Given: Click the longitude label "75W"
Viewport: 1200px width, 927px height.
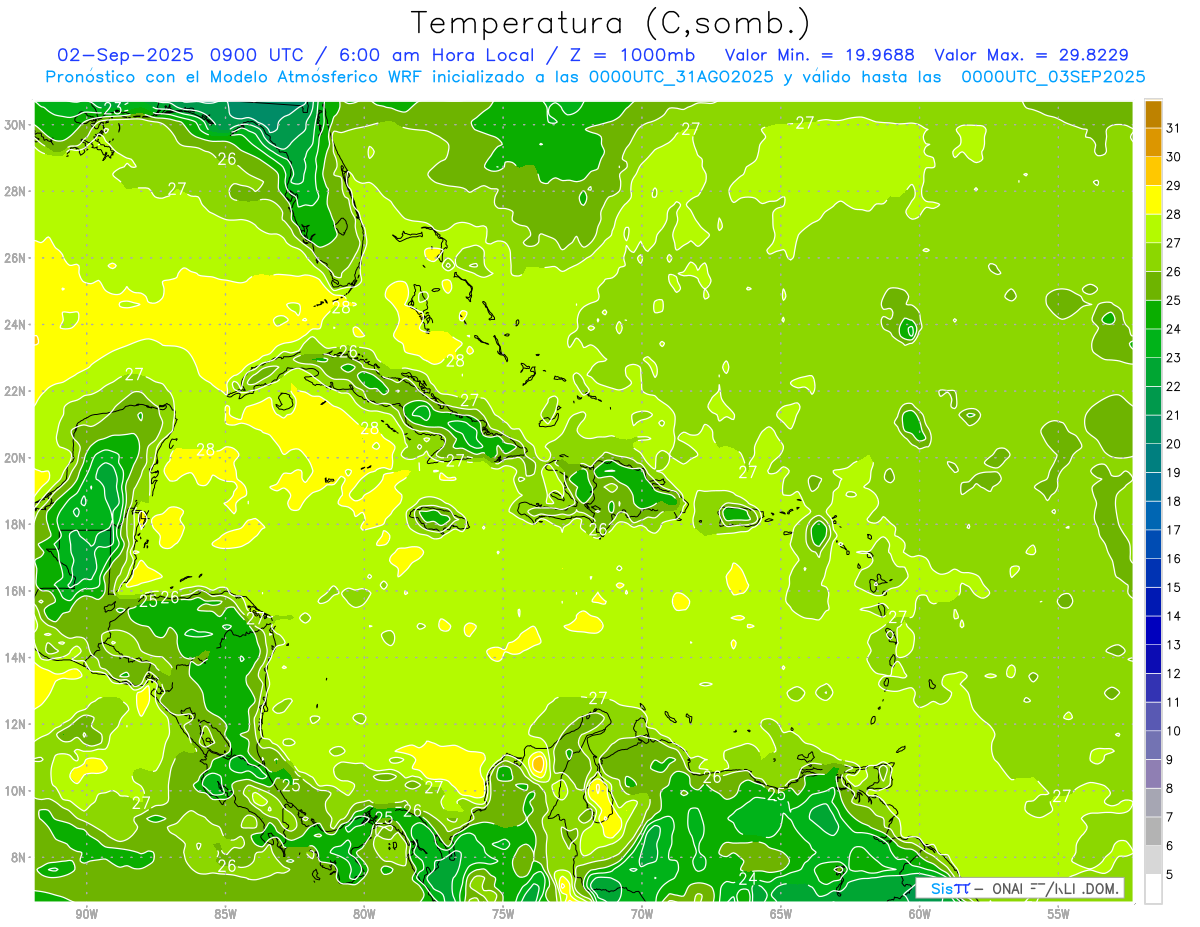Looking at the screenshot, I should point(503,914).
